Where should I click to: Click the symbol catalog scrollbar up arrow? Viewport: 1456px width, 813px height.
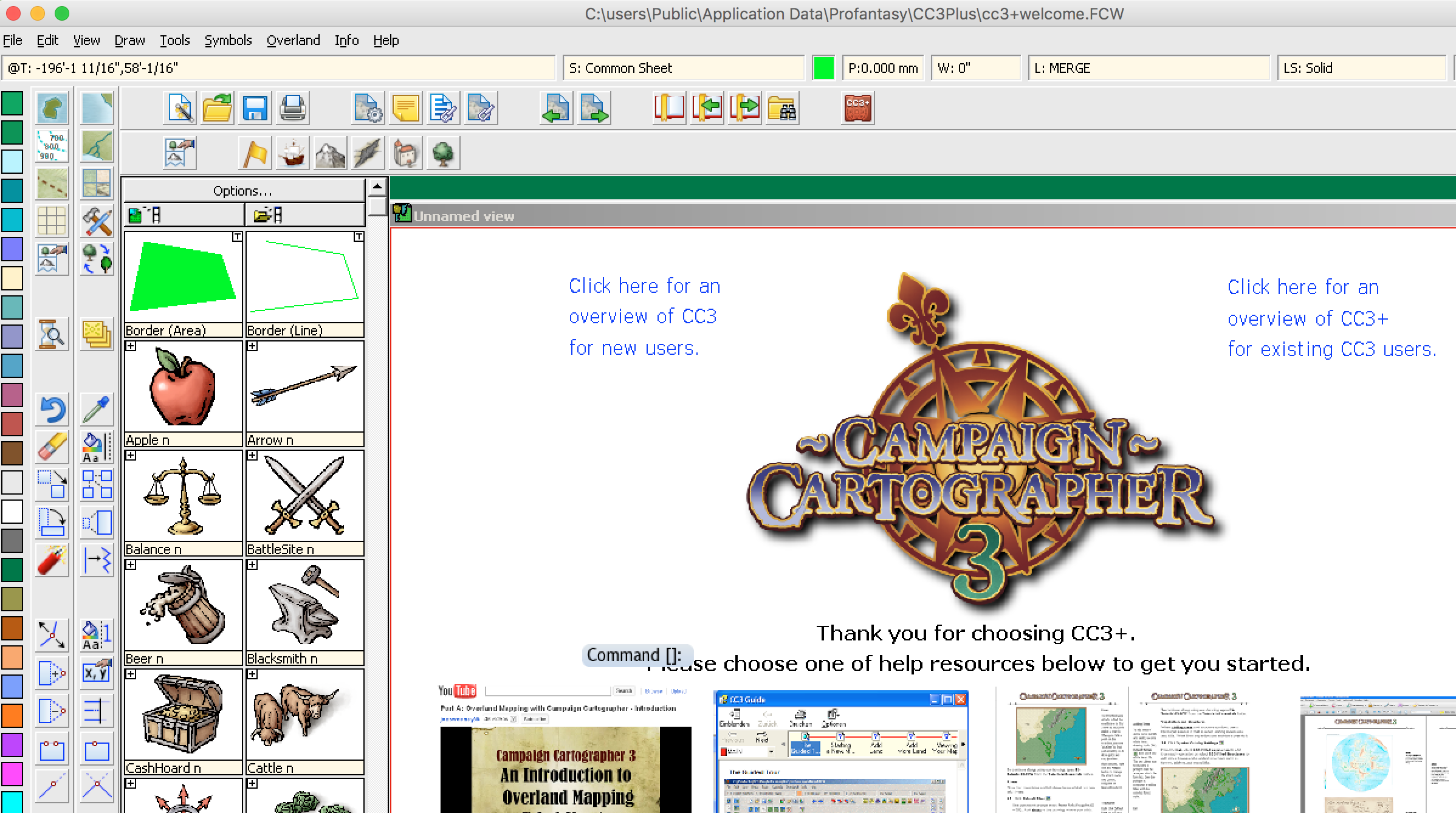point(377,187)
